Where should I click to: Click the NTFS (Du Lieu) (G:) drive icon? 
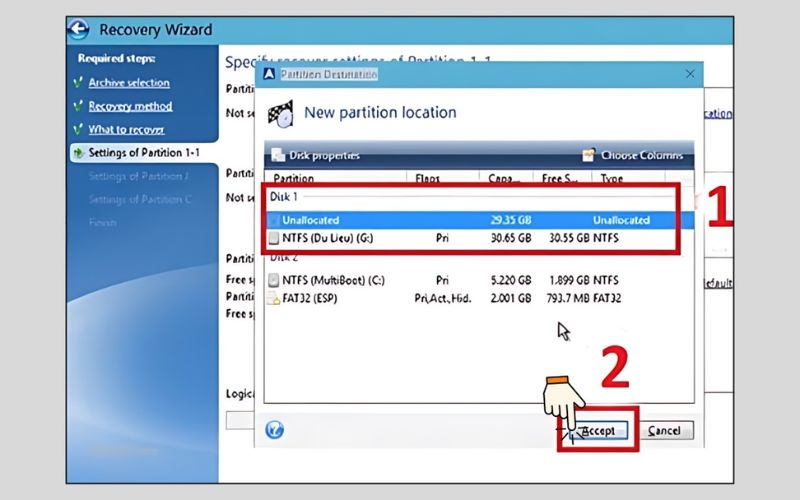(274, 238)
